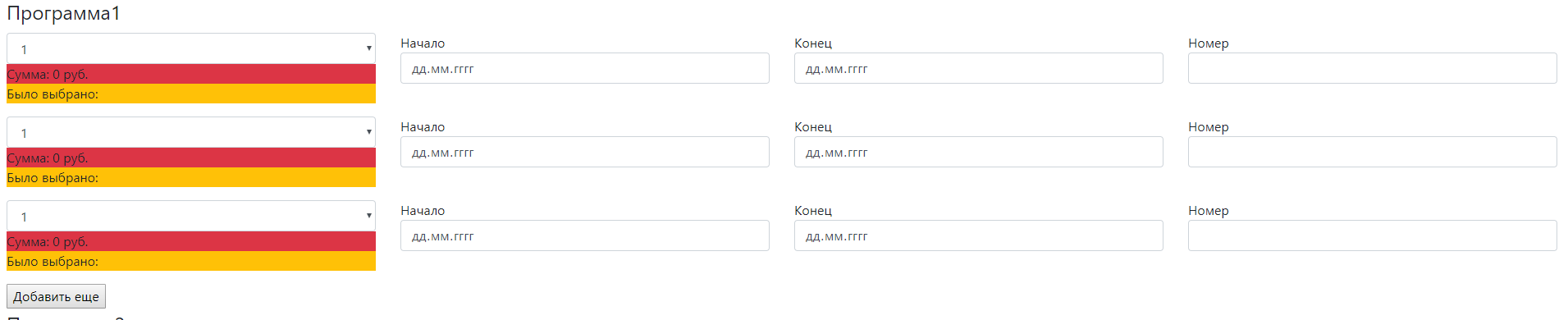Open the third row's dropdown showing 1

point(190,216)
